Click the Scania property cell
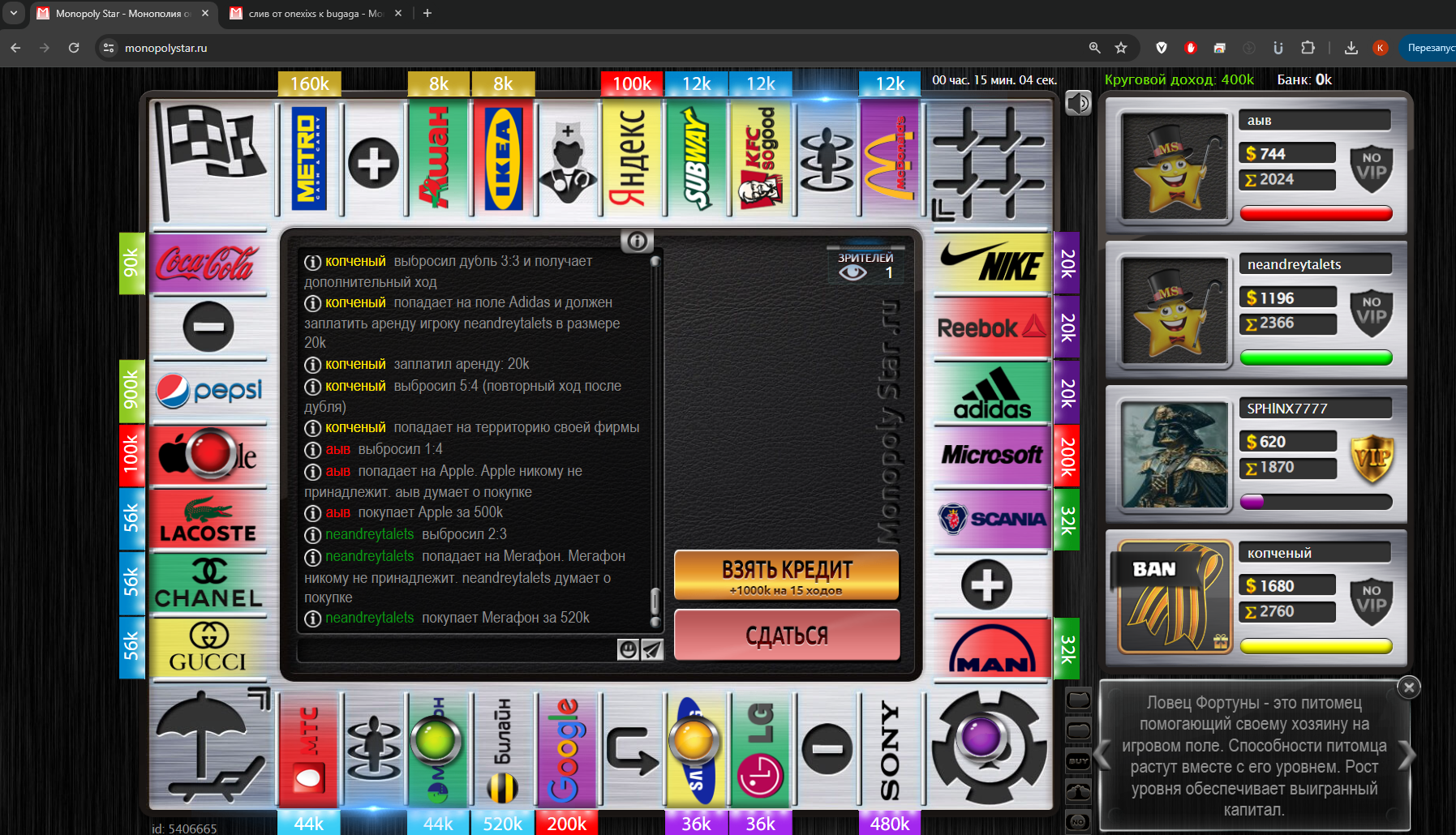The height and width of the screenshot is (835, 1456). point(992,520)
